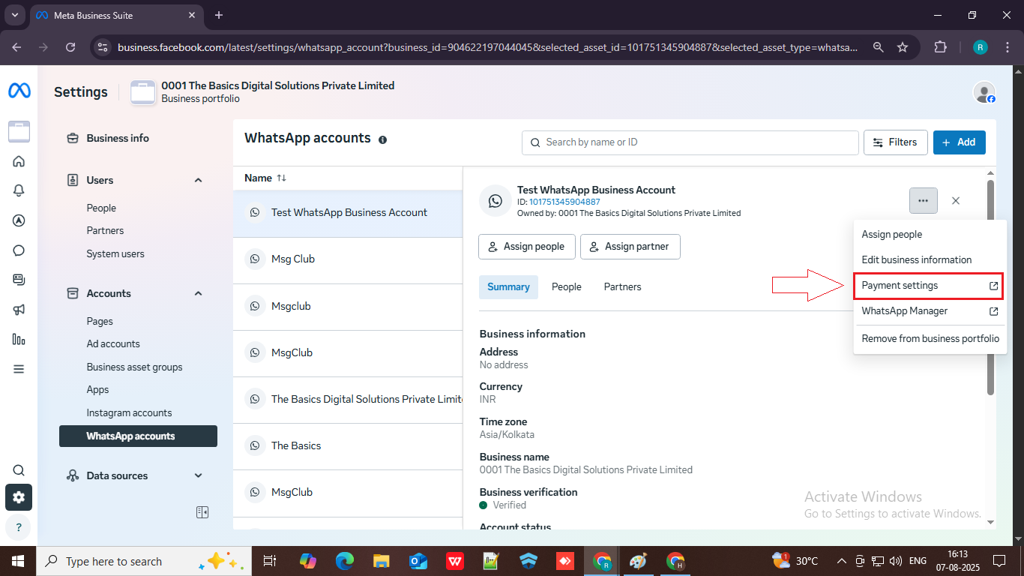Open All tools hamburger icon

coord(19,369)
